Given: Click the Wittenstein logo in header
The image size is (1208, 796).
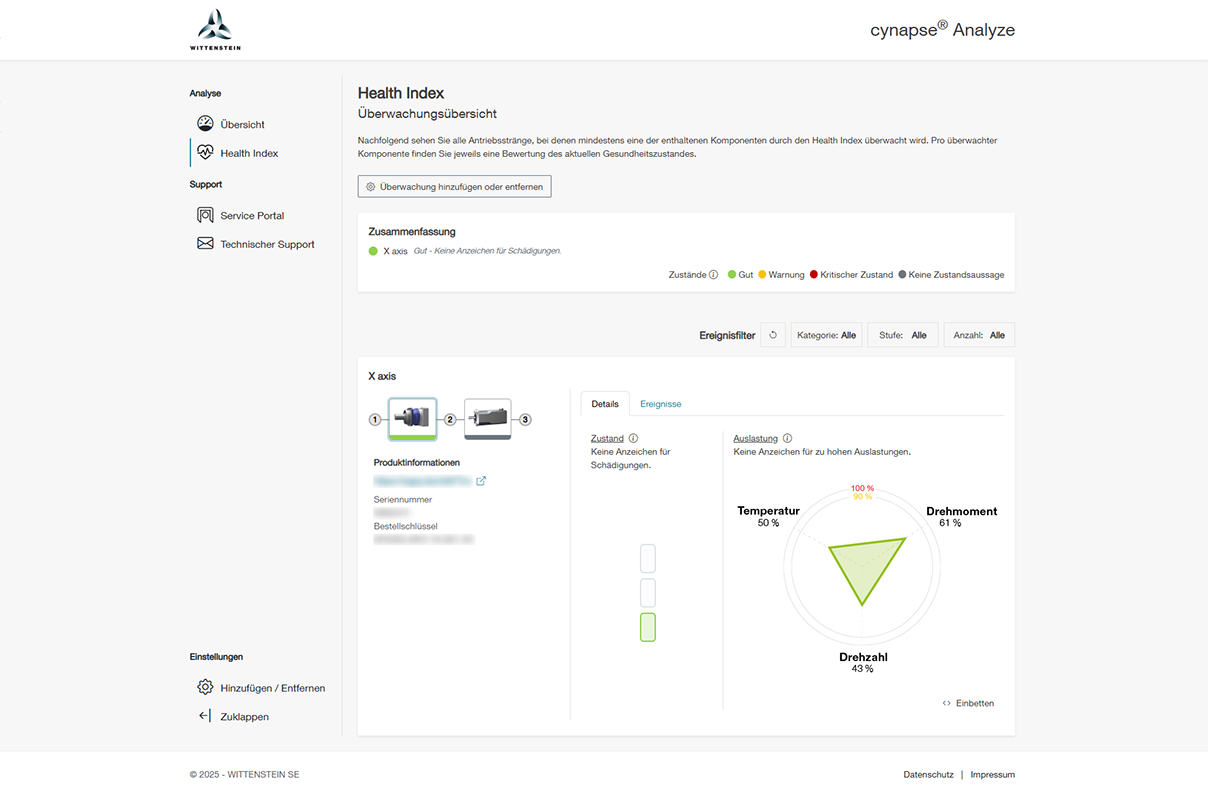Looking at the screenshot, I should (x=215, y=29).
